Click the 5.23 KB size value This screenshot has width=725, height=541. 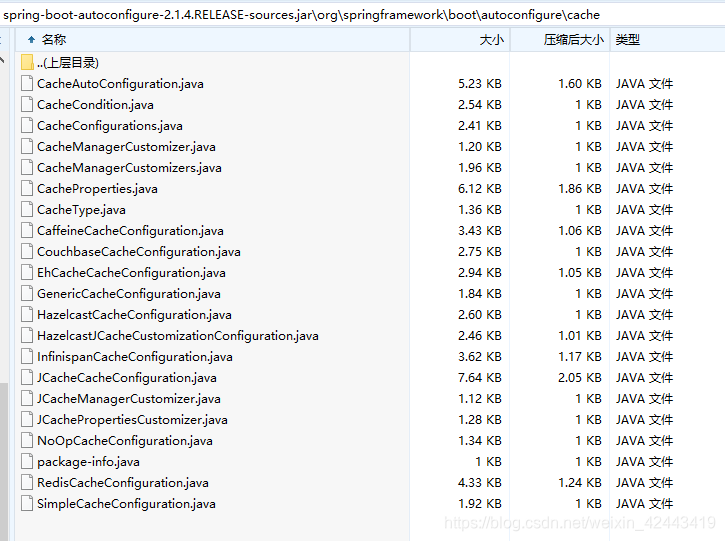[x=480, y=84]
